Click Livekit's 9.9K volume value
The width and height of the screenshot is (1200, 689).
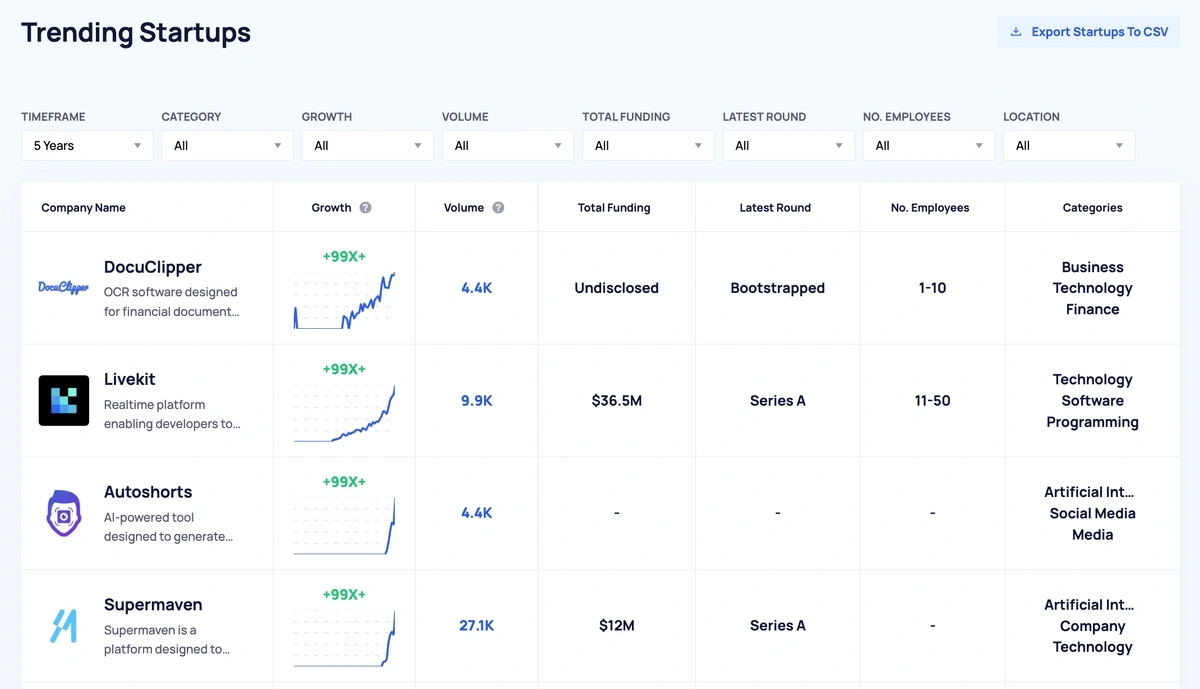(x=477, y=401)
